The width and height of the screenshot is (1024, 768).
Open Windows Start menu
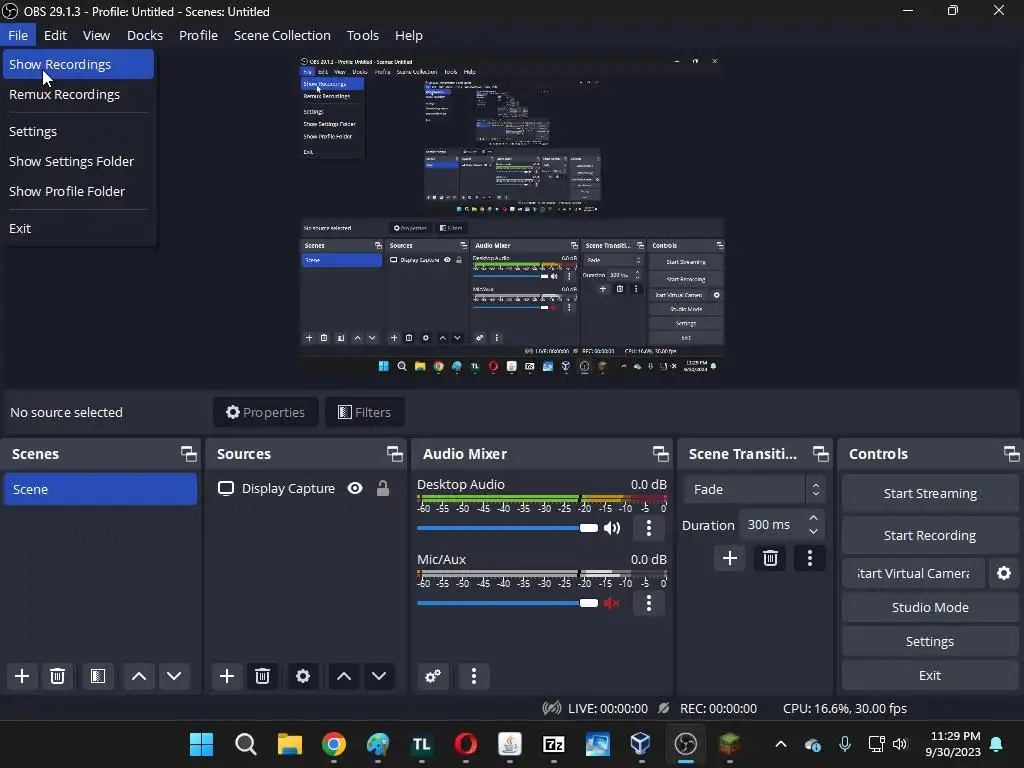(201, 744)
